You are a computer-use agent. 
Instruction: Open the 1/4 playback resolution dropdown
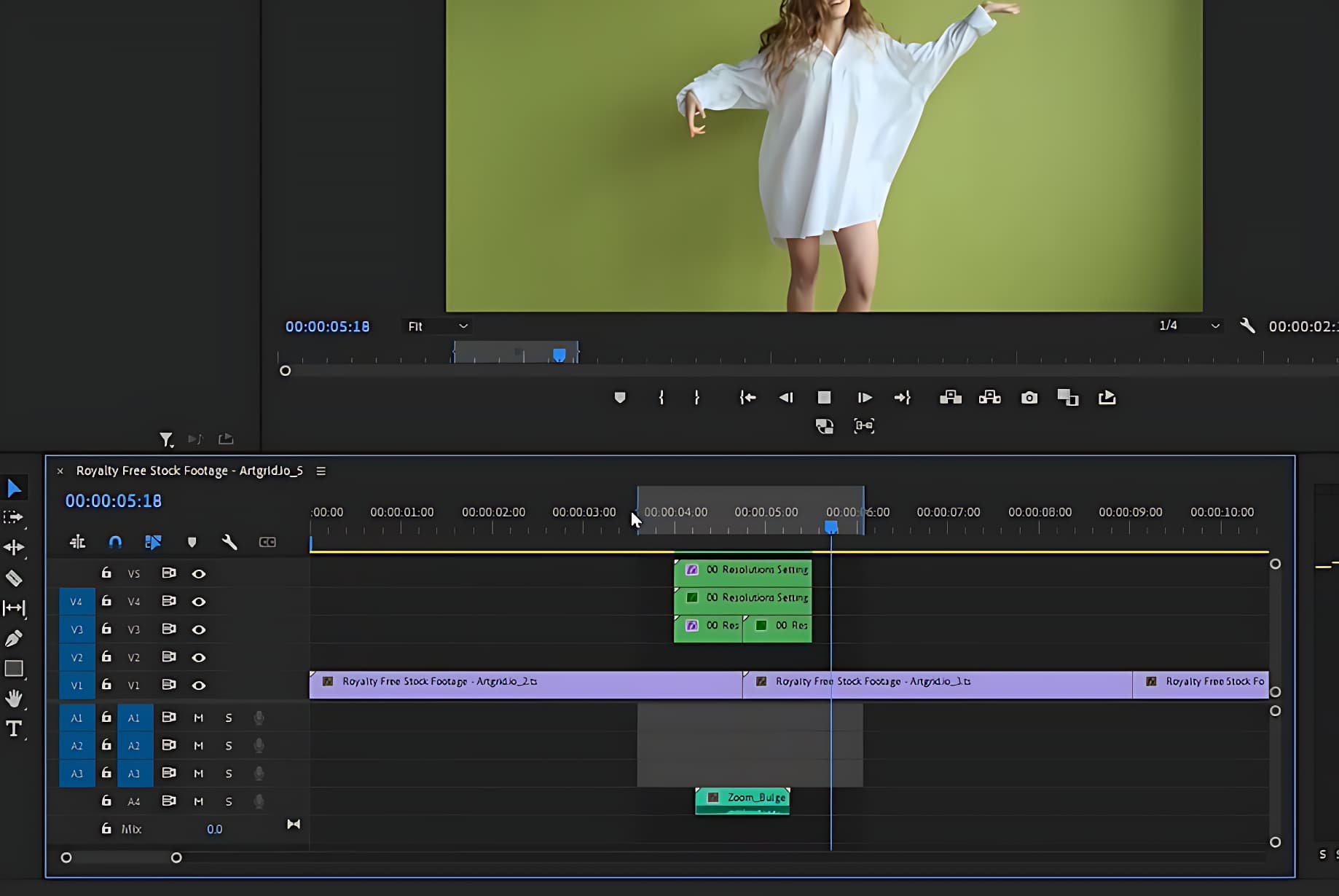click(x=1189, y=326)
